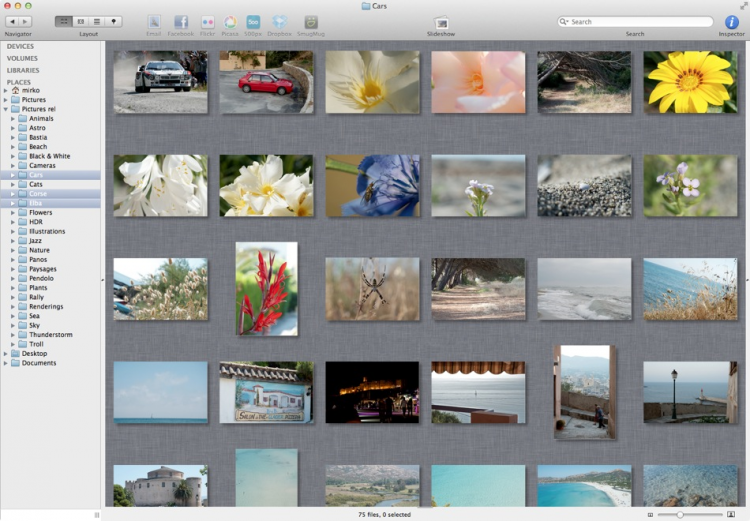Navigate forward with the right arrow
Screen dimensions: 750x521
tap(26, 21)
